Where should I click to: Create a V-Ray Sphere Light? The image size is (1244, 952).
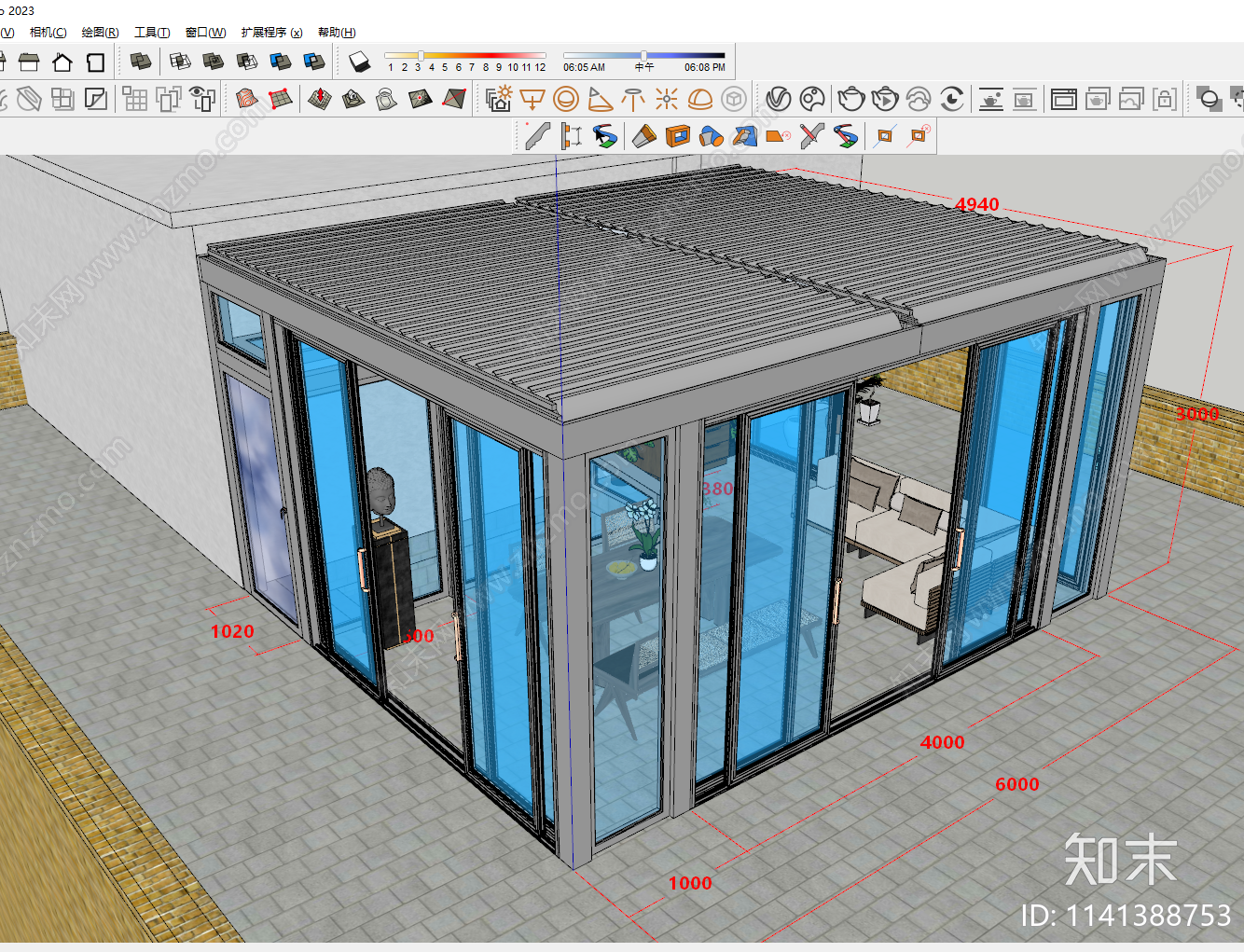click(566, 99)
